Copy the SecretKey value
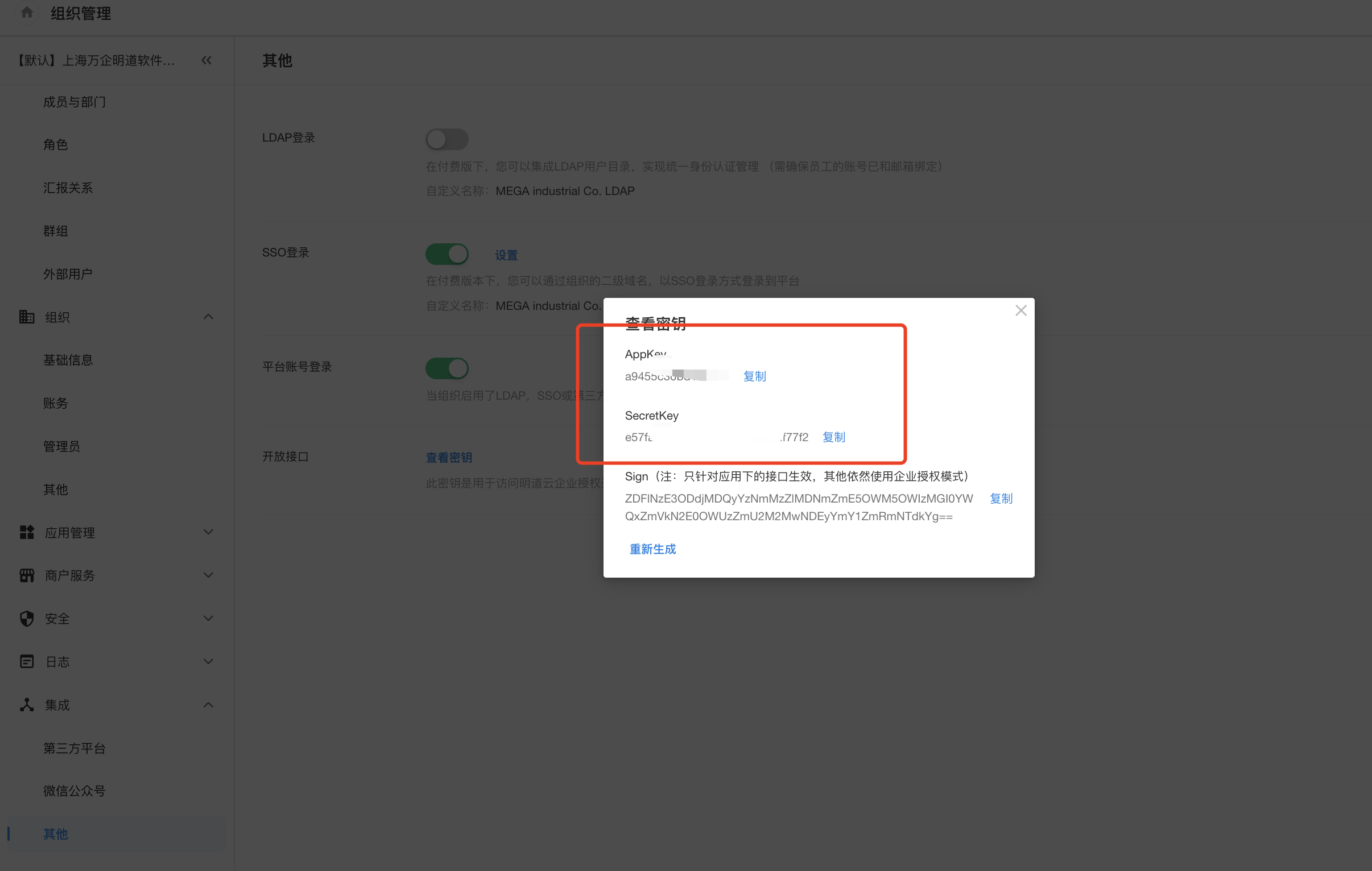1372x871 pixels. (x=833, y=437)
